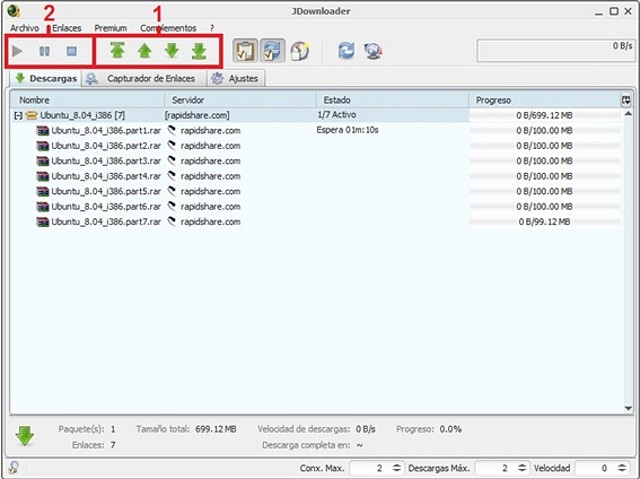Sort by the Nombre column header
The width and height of the screenshot is (640, 479).
(87, 100)
